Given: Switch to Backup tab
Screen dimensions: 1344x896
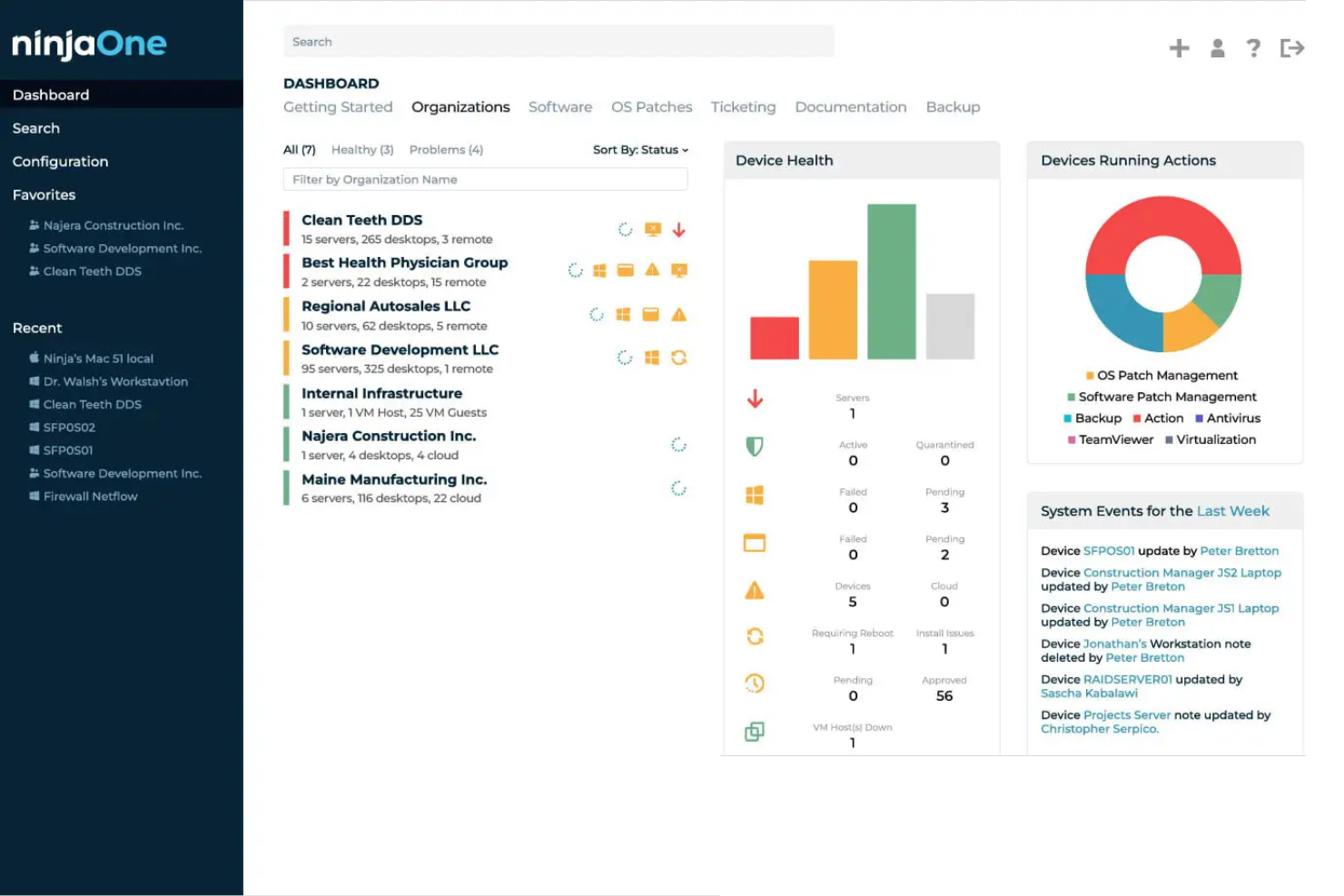Looking at the screenshot, I should [954, 107].
